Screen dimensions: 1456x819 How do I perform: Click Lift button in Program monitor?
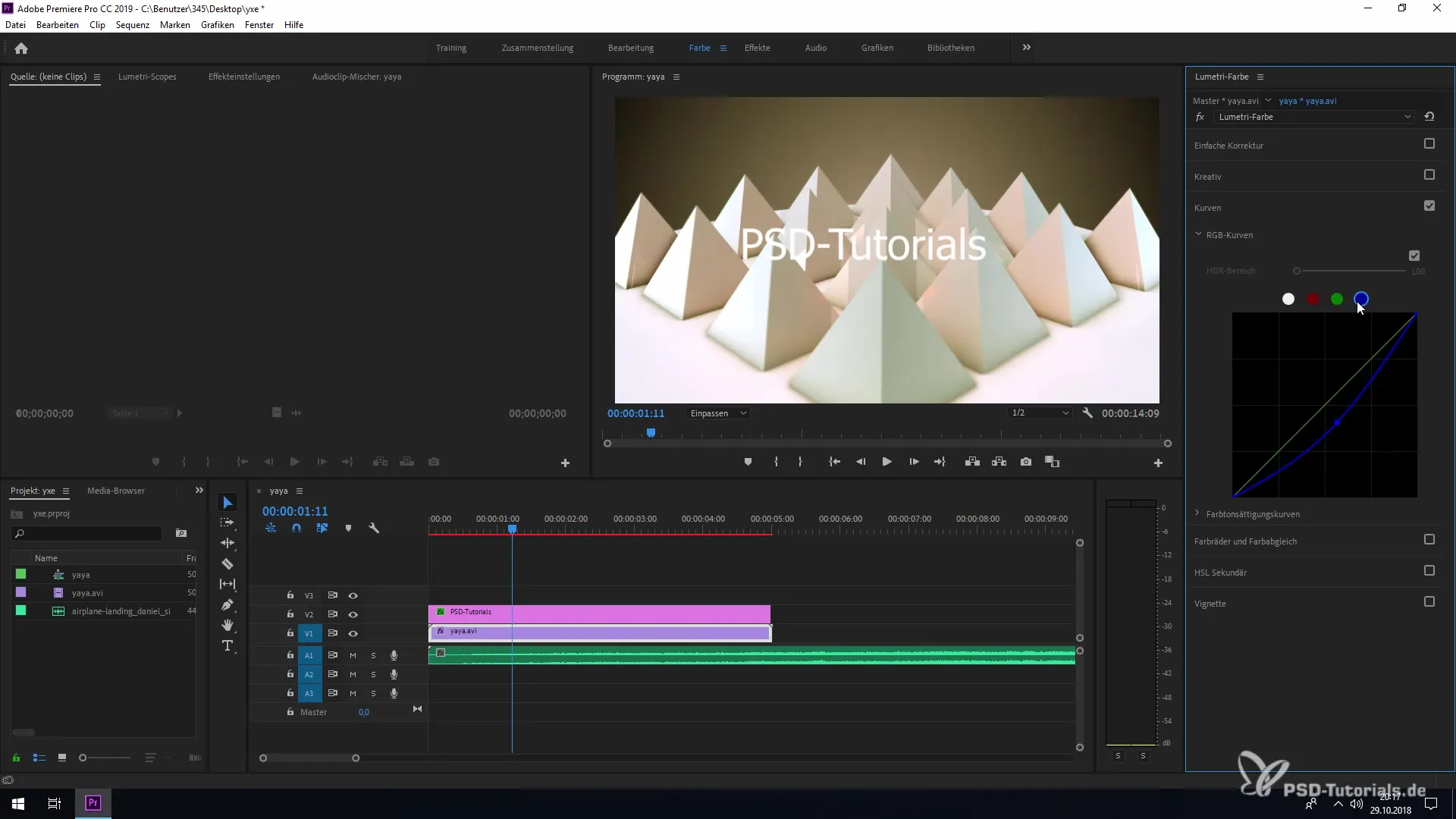pyautogui.click(x=972, y=462)
